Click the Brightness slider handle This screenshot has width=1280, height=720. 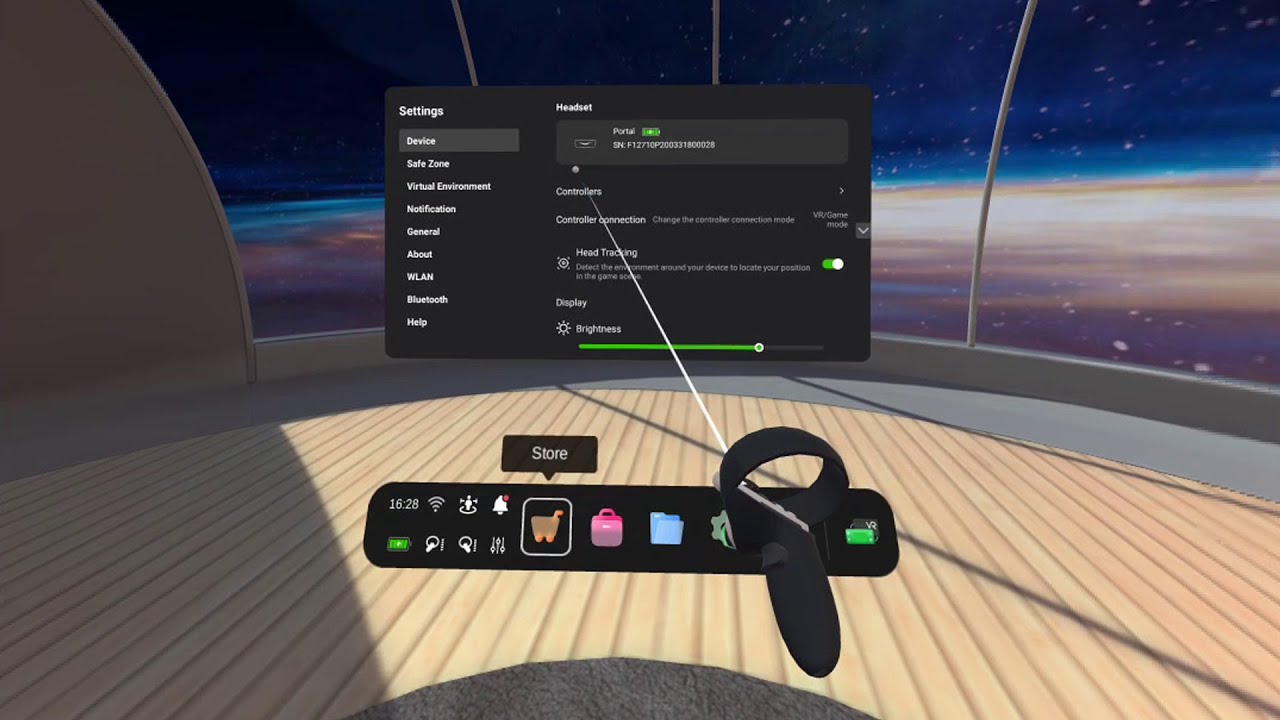[759, 348]
